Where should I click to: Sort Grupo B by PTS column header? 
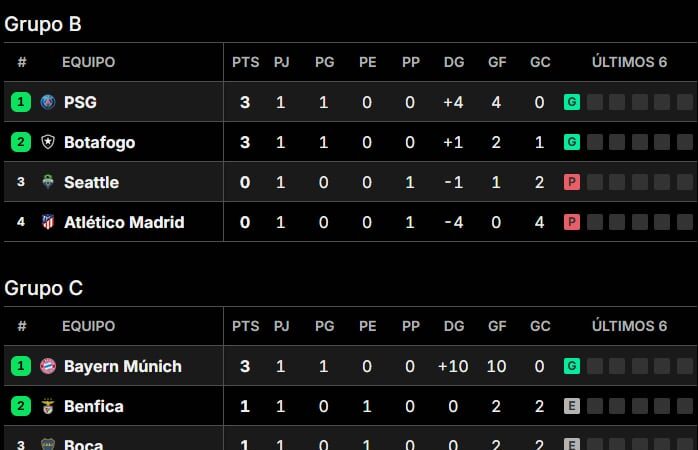point(245,62)
